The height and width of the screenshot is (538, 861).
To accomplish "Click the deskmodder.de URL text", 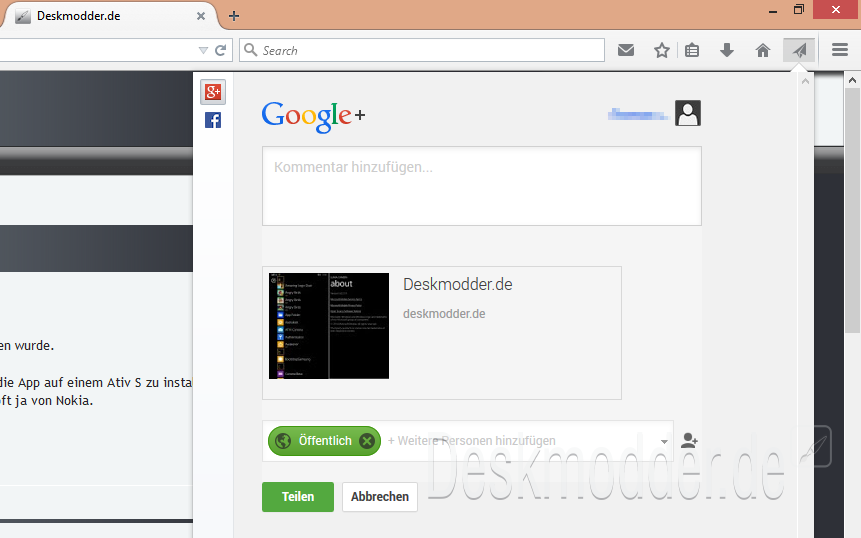I will coord(444,314).
